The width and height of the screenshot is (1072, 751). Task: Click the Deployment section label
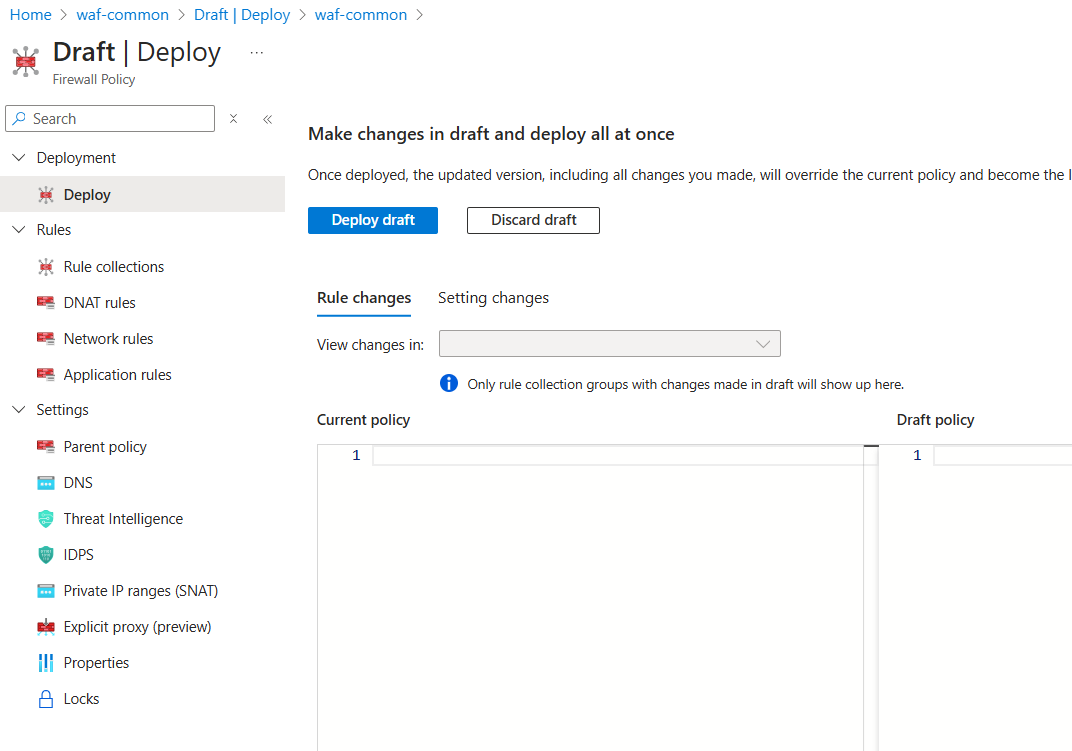76,158
